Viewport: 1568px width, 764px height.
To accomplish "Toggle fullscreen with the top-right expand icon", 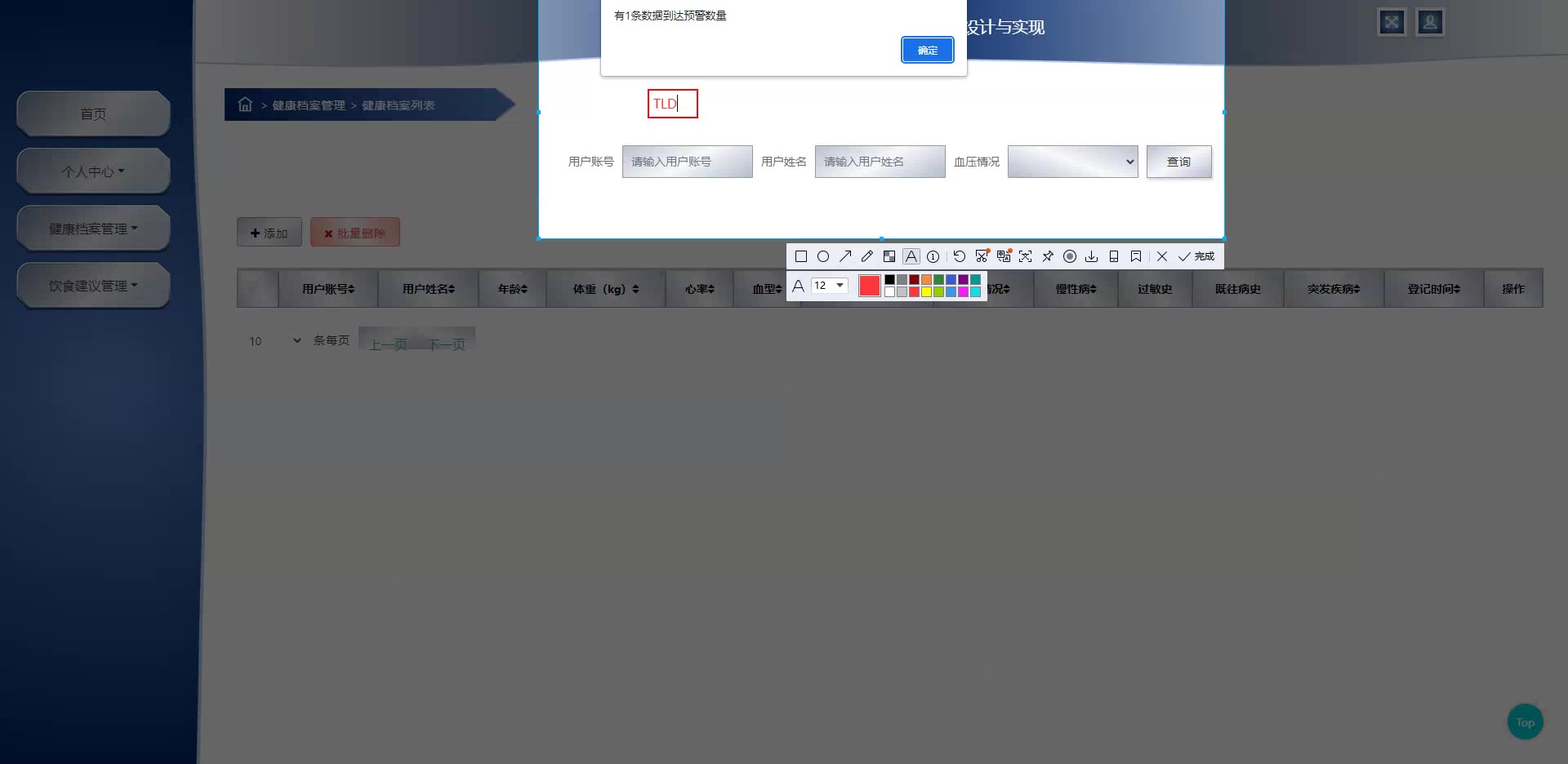I will (x=1392, y=22).
